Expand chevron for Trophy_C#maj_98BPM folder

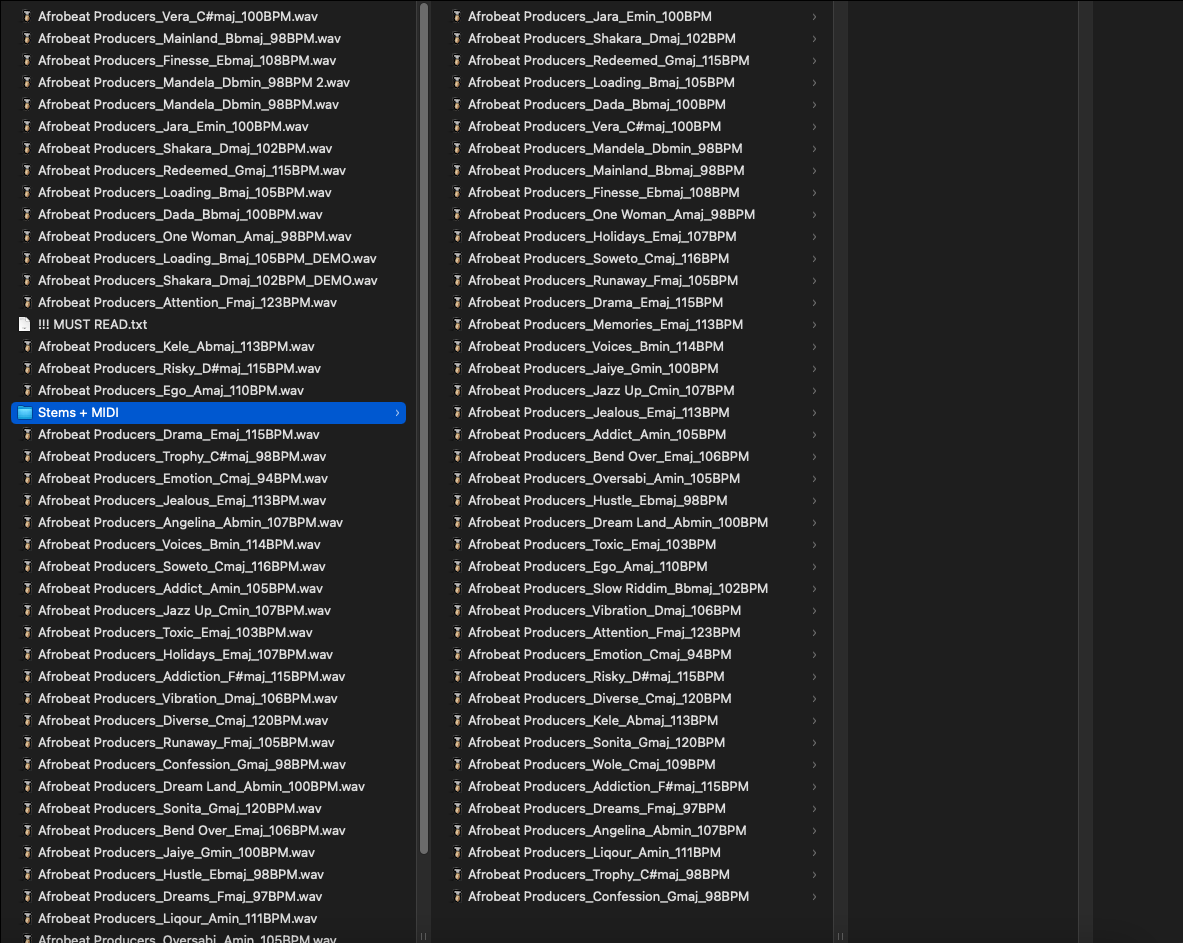814,874
